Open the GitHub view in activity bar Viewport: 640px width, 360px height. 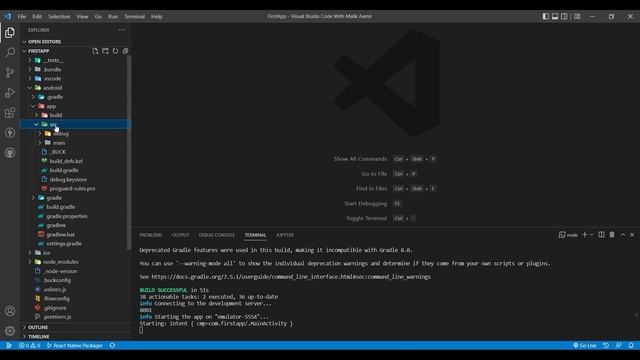coord(10,153)
